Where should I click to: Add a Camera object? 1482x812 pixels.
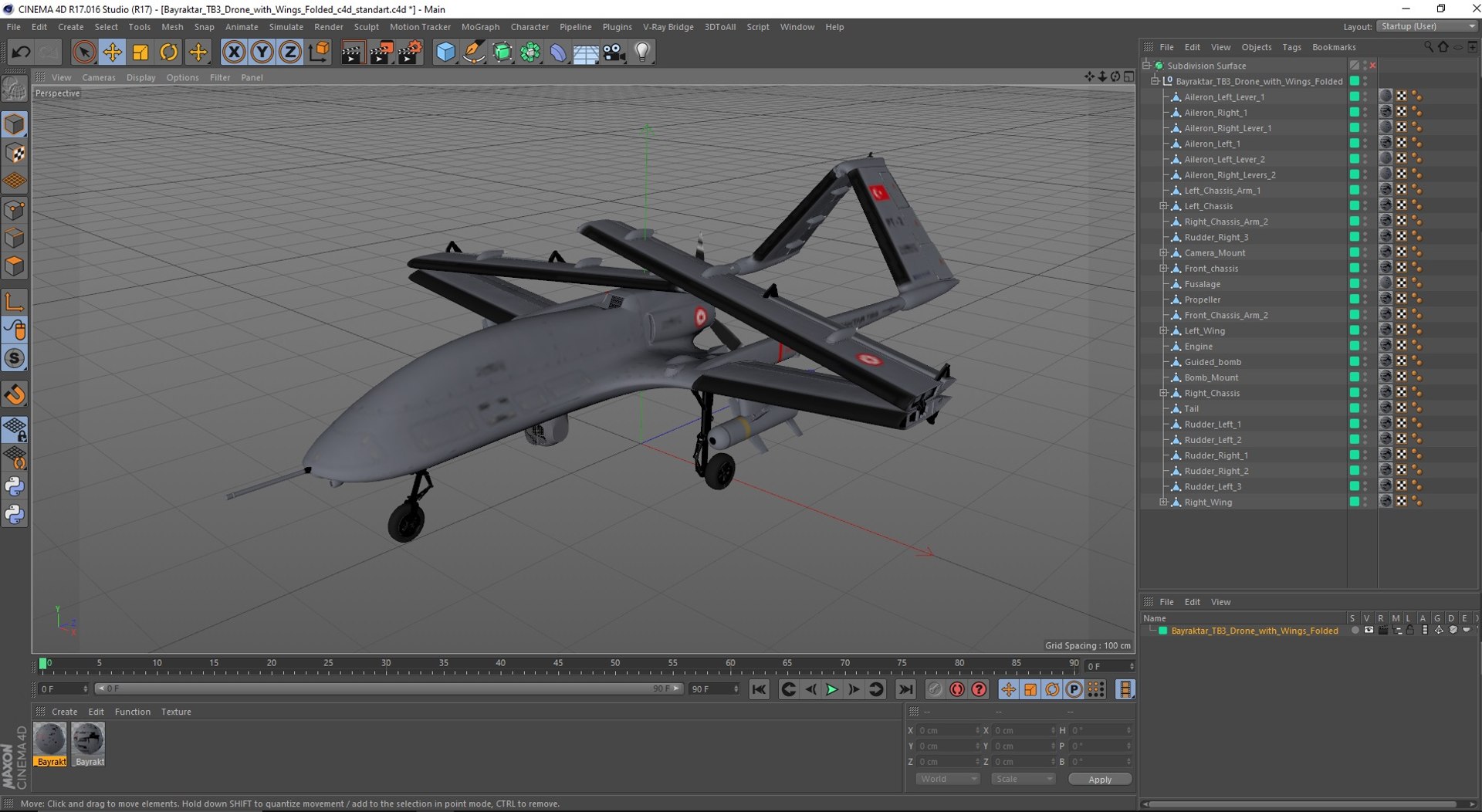[614, 52]
